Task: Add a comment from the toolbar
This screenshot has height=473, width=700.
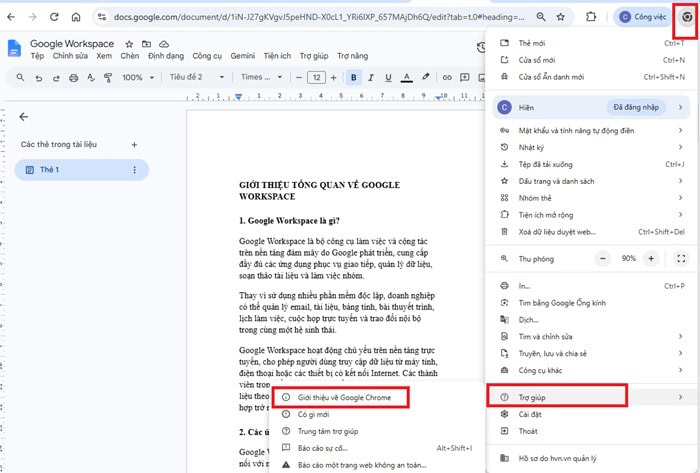Action: click(465, 78)
